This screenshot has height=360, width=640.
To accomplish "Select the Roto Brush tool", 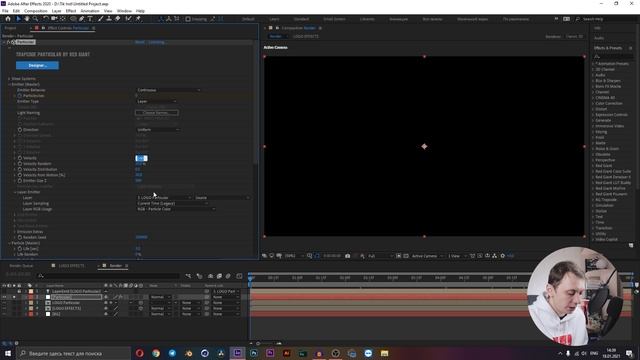I will (x=128, y=19).
